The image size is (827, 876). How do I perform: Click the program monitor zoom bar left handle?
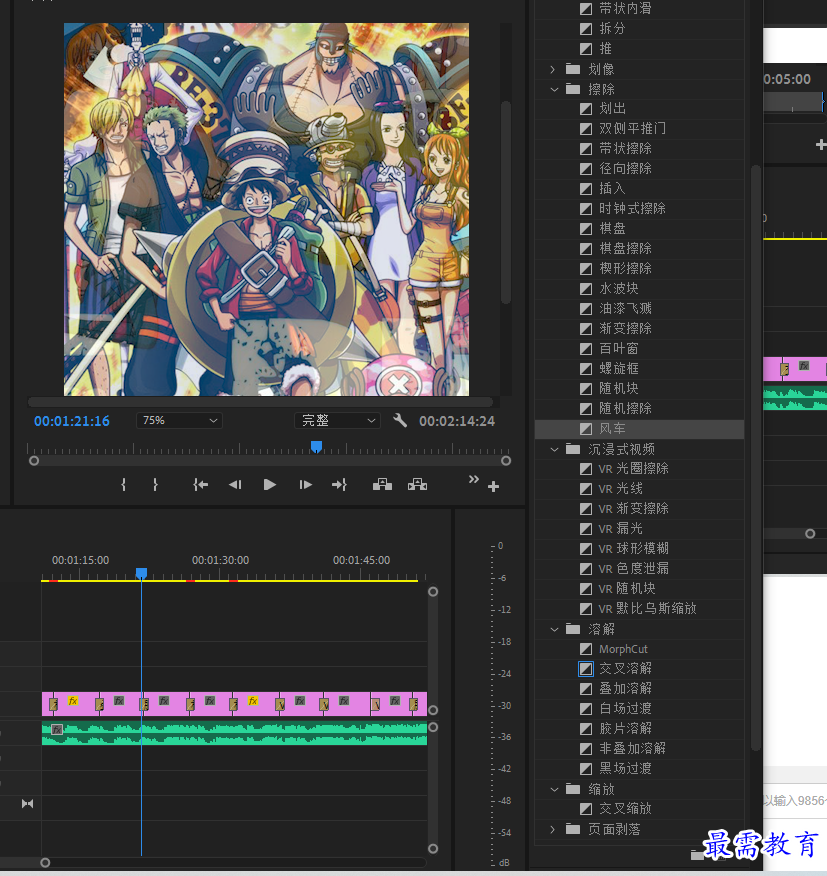click(34, 461)
